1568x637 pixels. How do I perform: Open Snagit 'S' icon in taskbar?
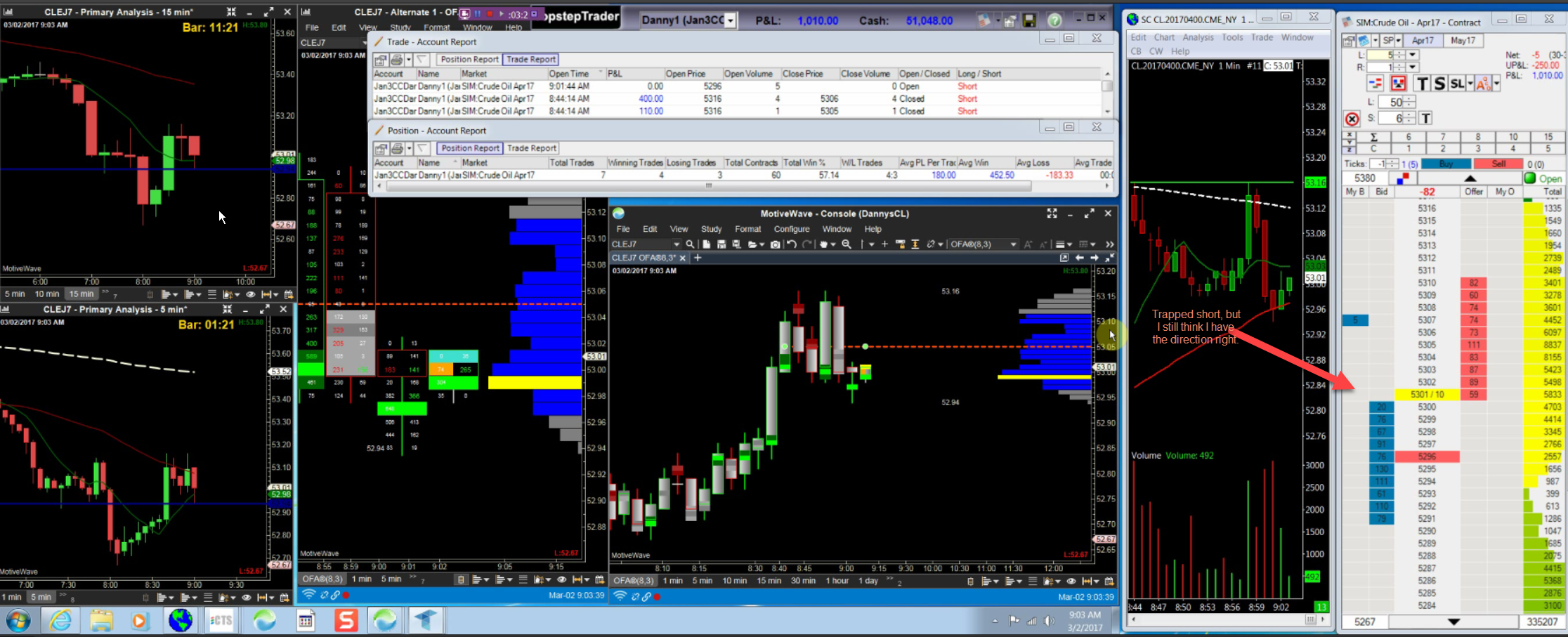346,621
